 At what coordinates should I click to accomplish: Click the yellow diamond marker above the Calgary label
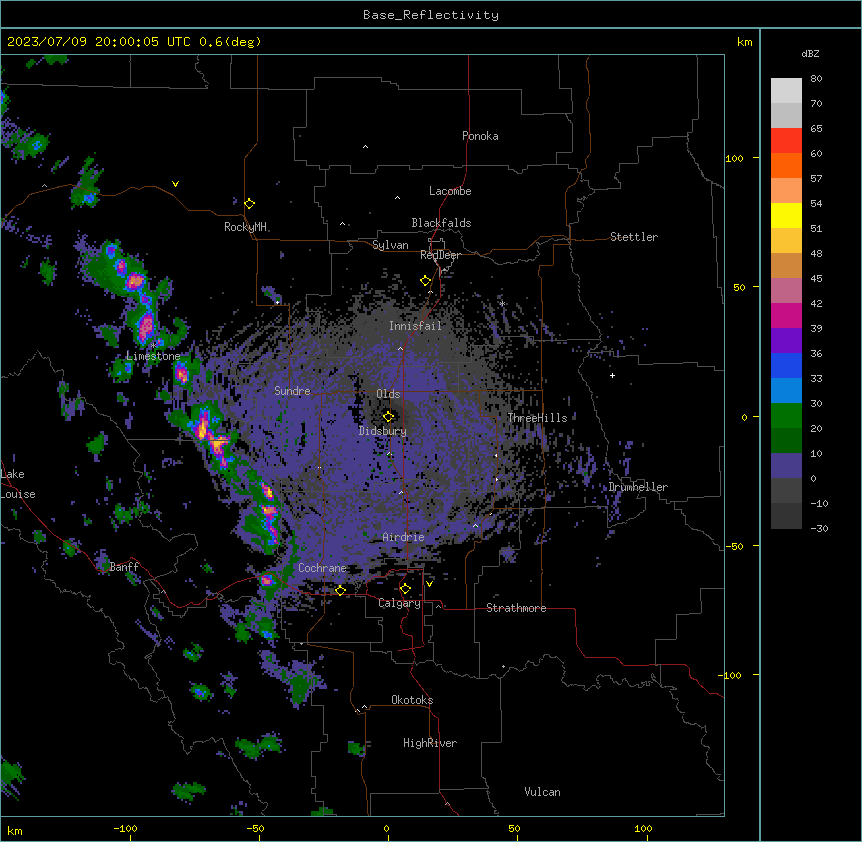click(405, 589)
